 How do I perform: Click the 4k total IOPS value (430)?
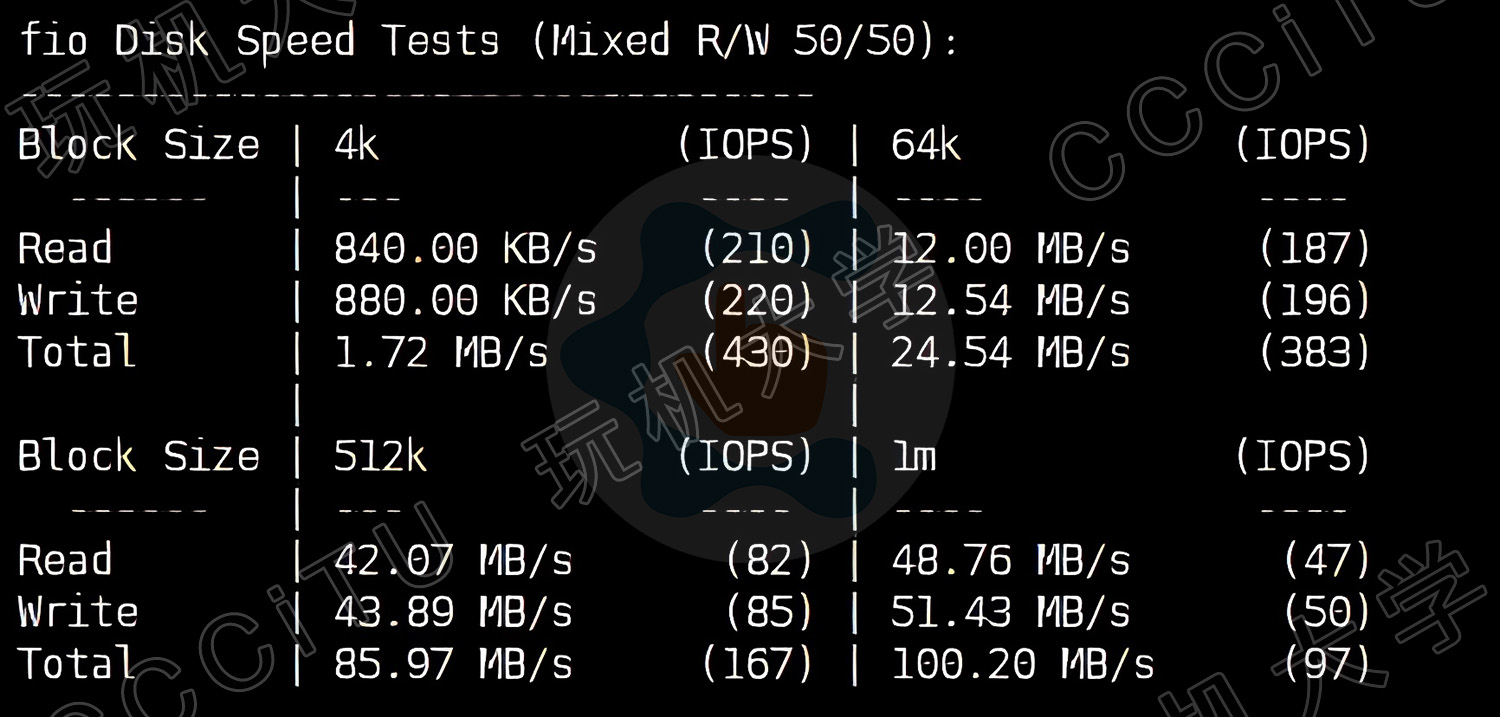(758, 353)
